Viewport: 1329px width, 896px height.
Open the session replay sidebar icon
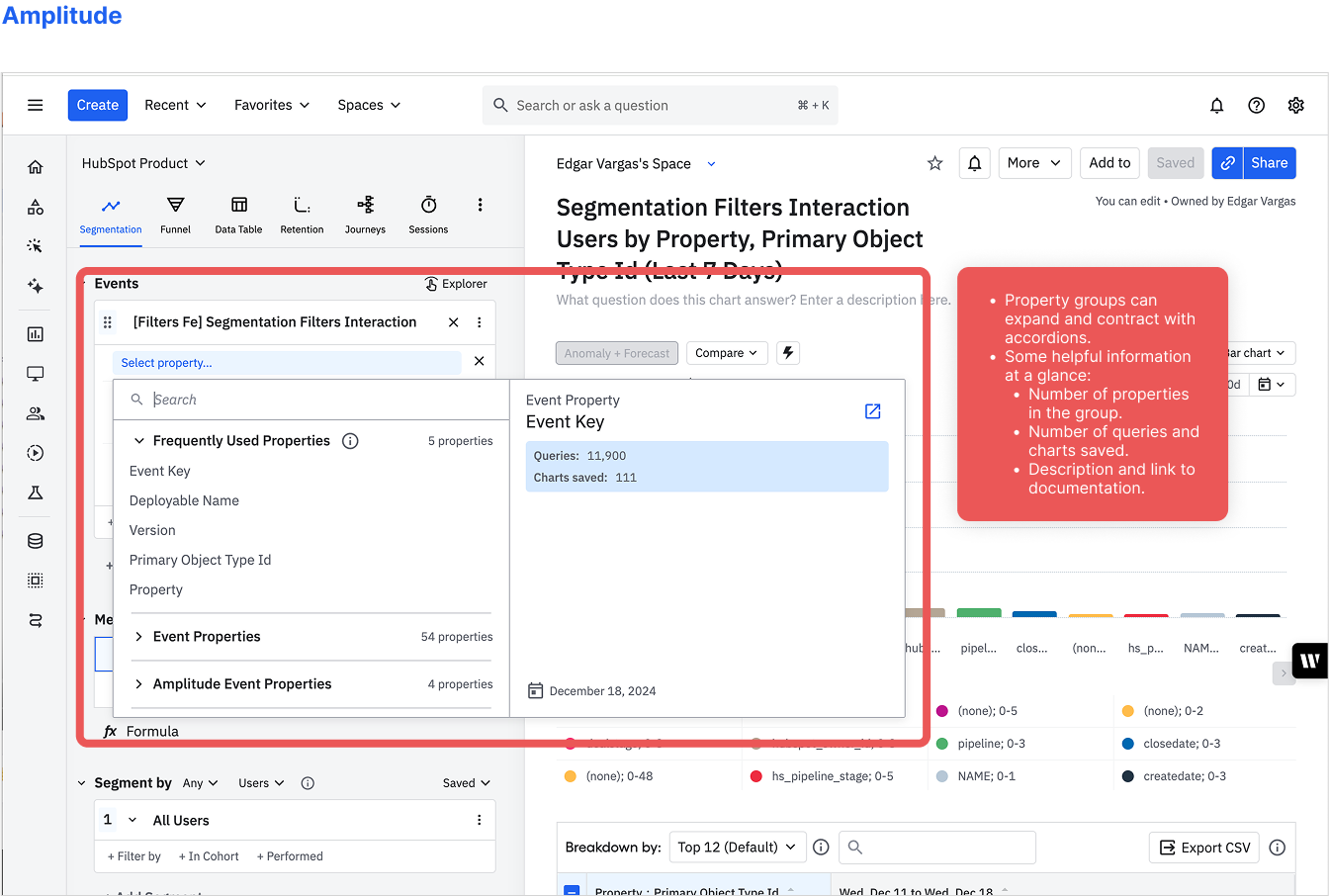pyautogui.click(x=36, y=453)
